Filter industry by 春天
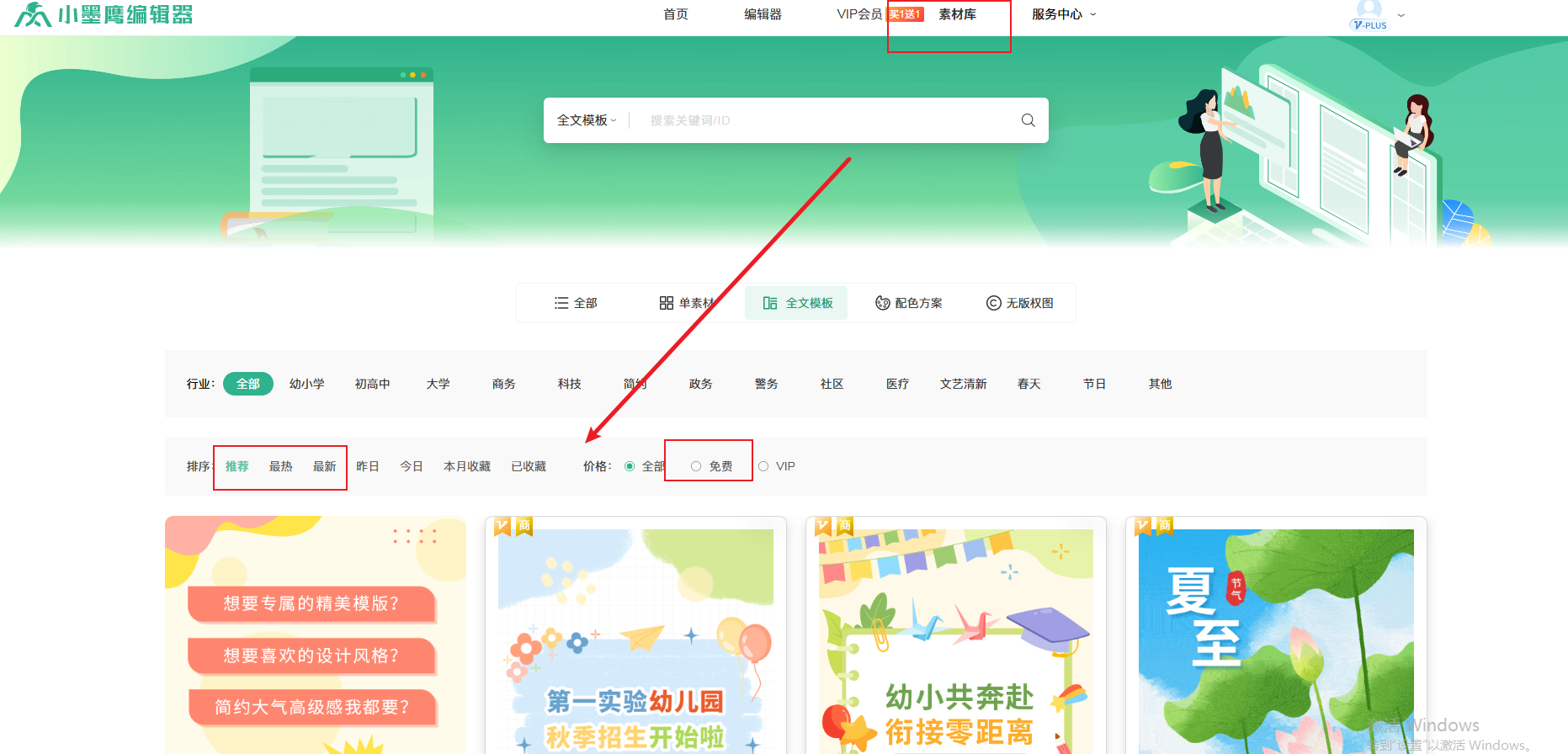Image resolution: width=1568 pixels, height=754 pixels. [1029, 384]
